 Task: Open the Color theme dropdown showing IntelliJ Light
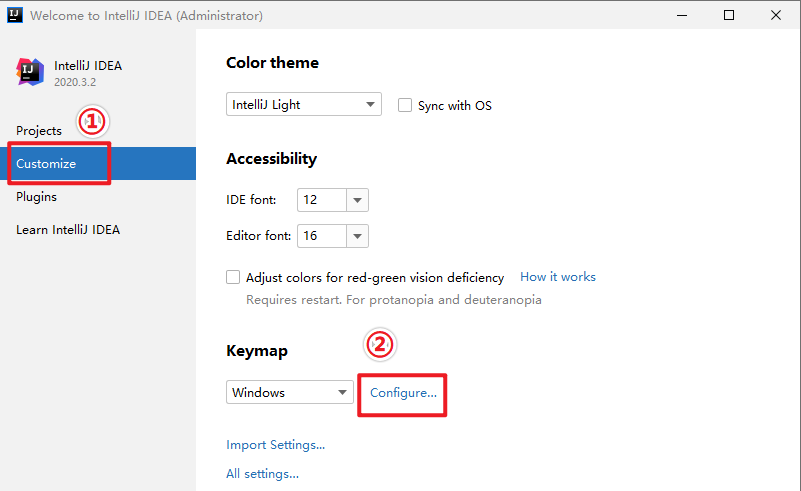[304, 104]
